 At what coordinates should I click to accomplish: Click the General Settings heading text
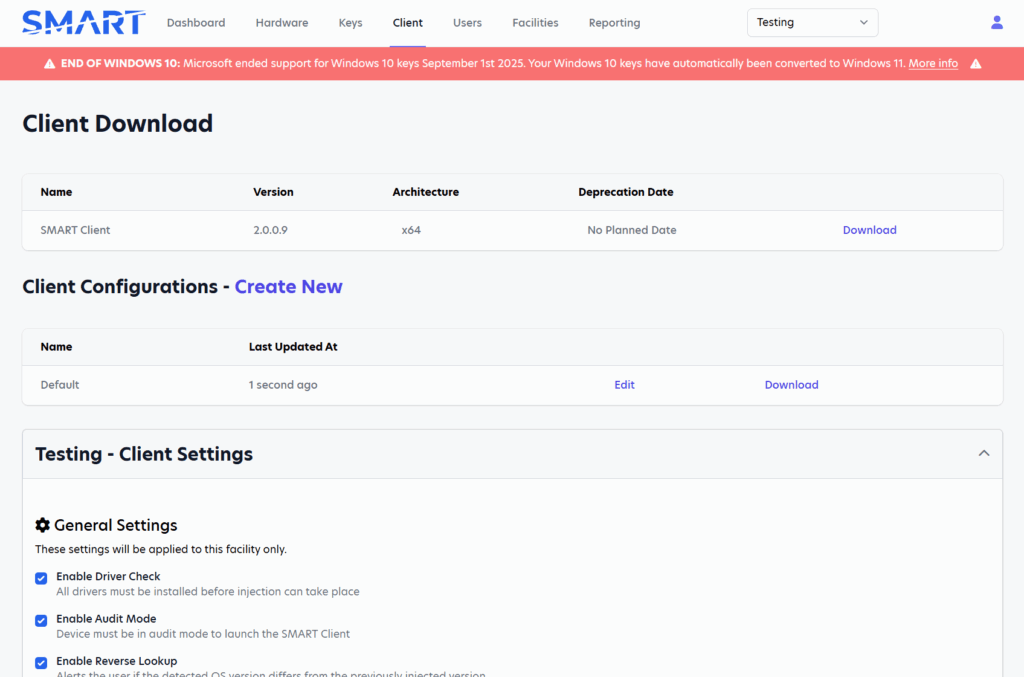(x=116, y=525)
